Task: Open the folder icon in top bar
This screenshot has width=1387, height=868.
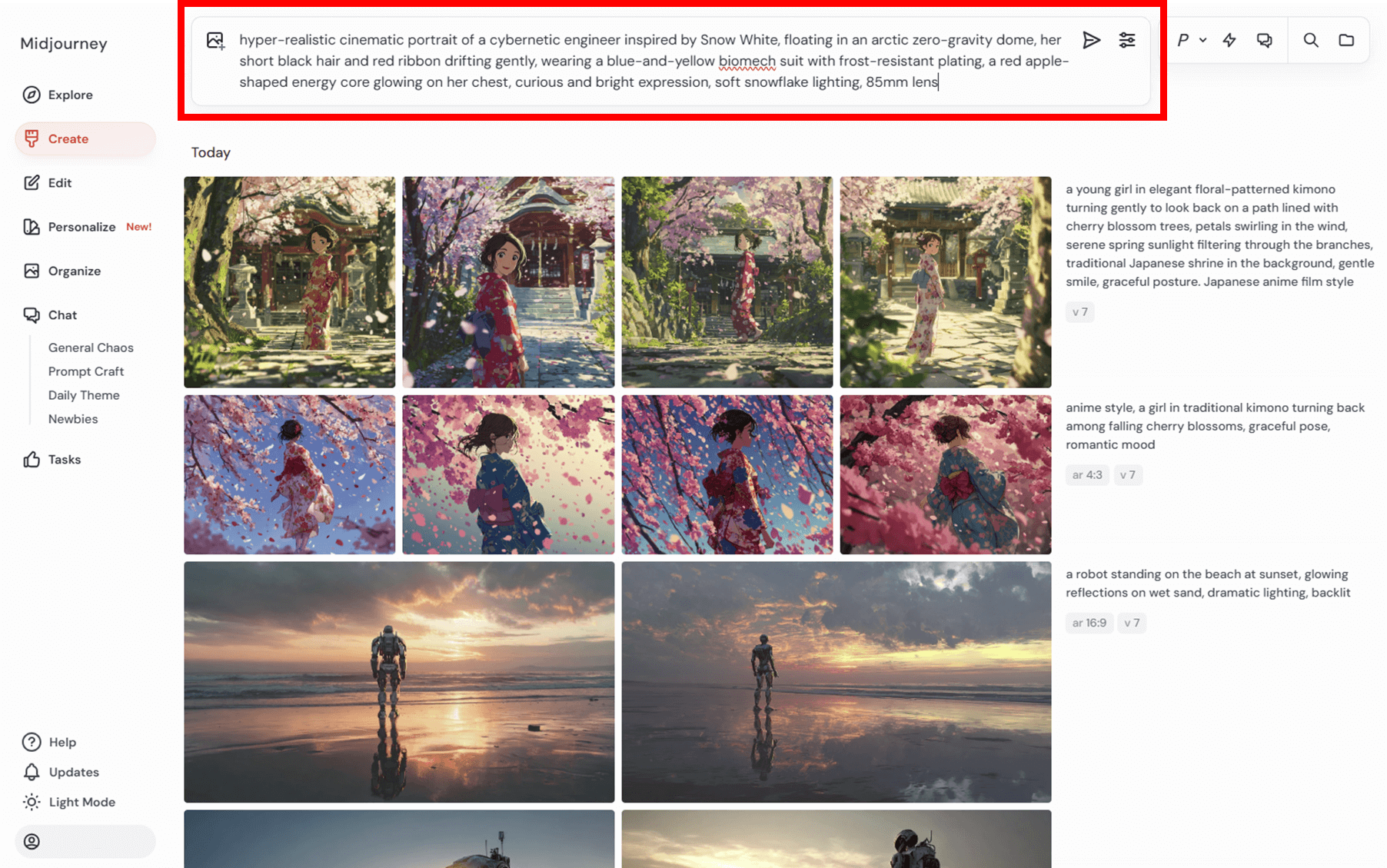Action: click(1346, 40)
